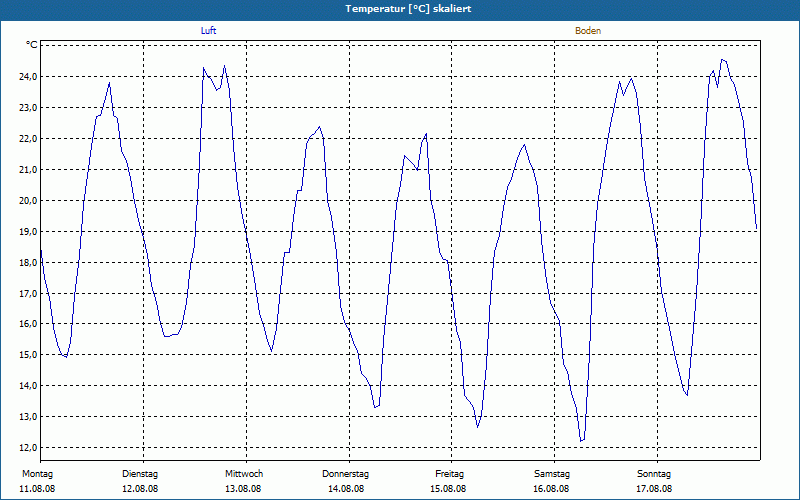Click the '13,0' y-axis value

click(28, 417)
